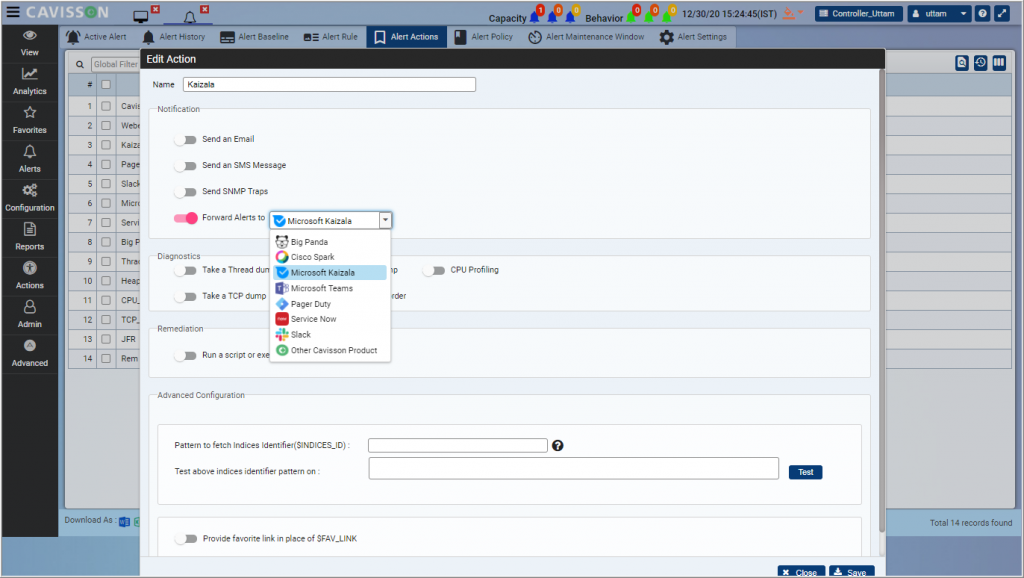
Task: Click the red Capacity alert bell
Action: 535,16
